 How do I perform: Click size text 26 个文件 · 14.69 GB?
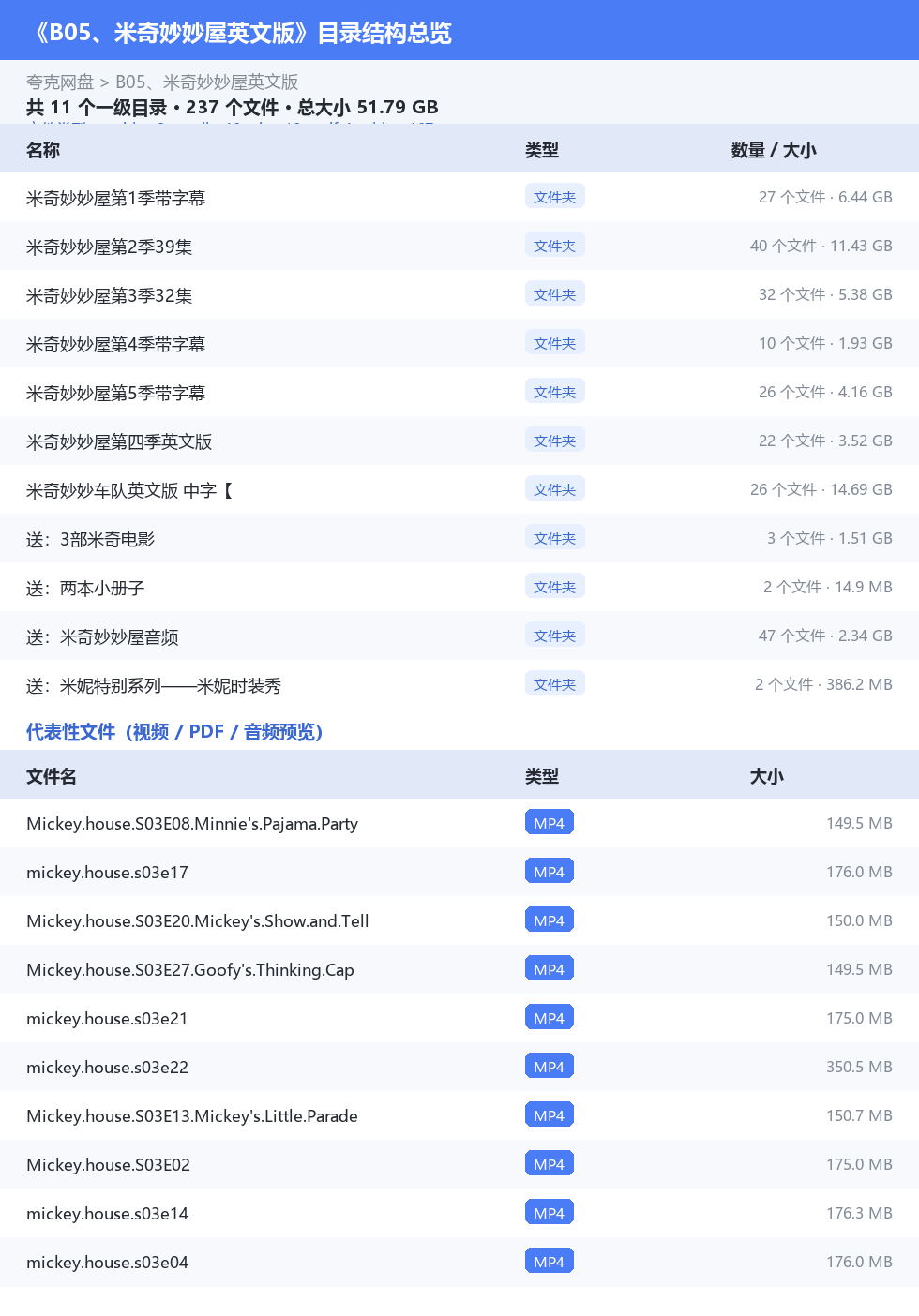pos(821,489)
